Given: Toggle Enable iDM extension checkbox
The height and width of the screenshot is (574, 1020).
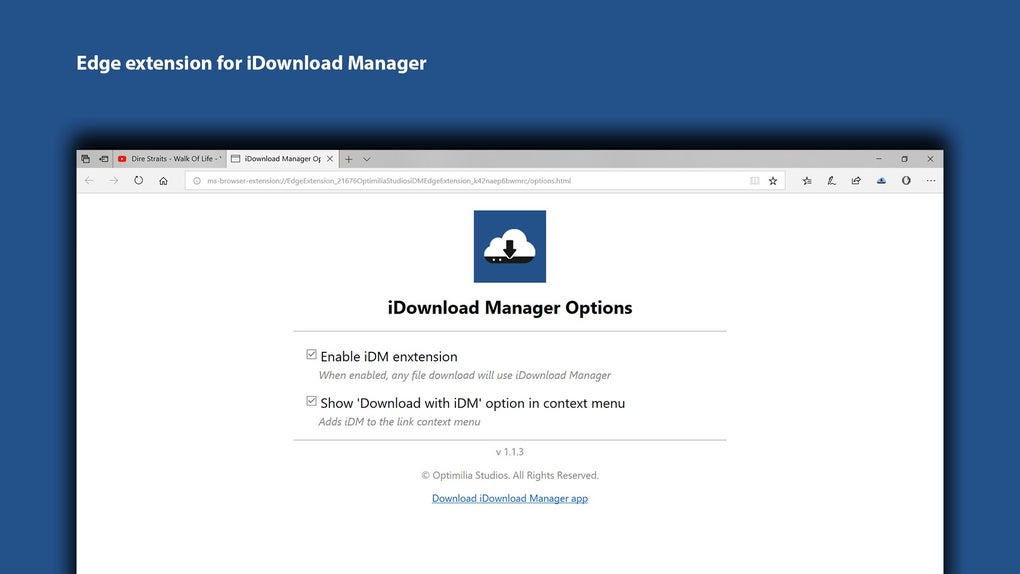Looking at the screenshot, I should point(312,355).
